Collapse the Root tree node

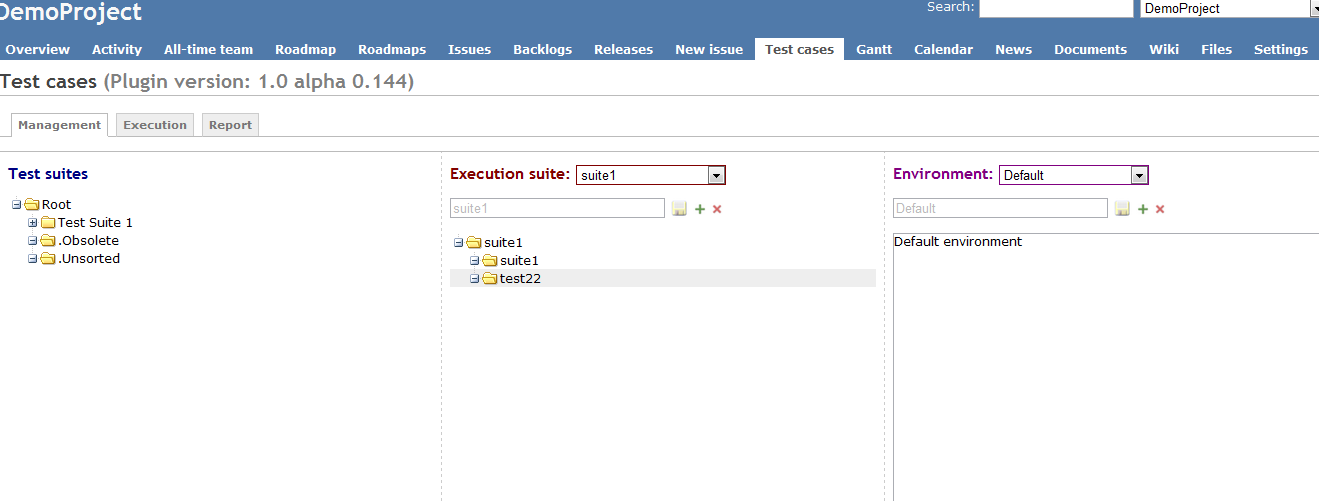17,205
